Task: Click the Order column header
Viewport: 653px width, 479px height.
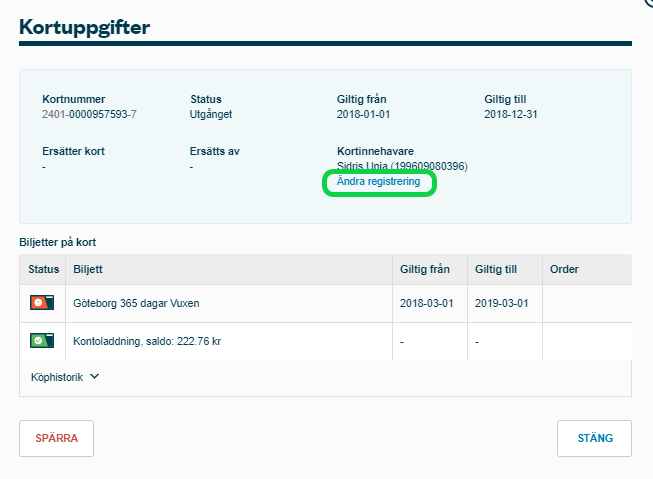Action: (x=564, y=269)
